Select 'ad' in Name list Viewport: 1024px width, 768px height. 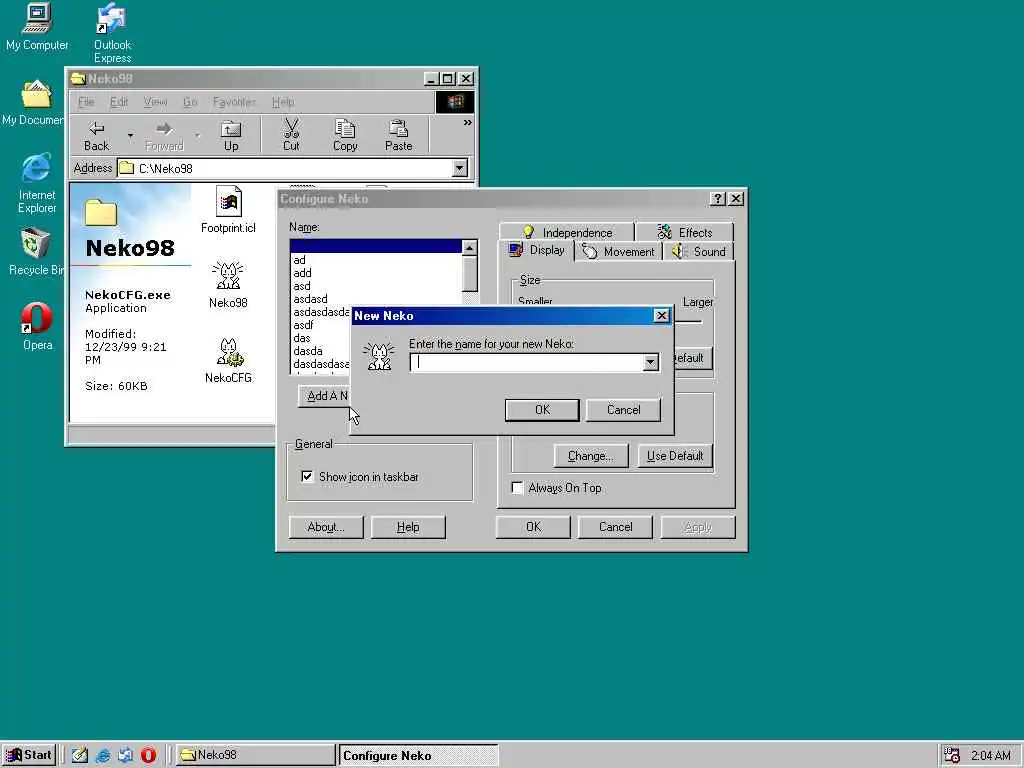point(376,260)
